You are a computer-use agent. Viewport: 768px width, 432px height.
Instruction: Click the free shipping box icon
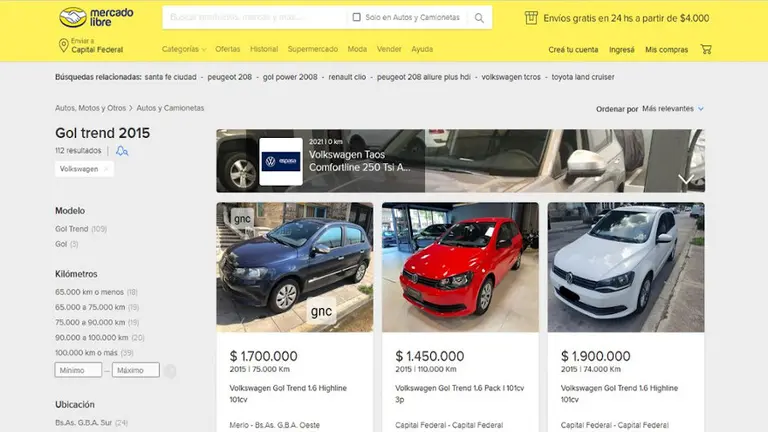pyautogui.click(x=531, y=18)
